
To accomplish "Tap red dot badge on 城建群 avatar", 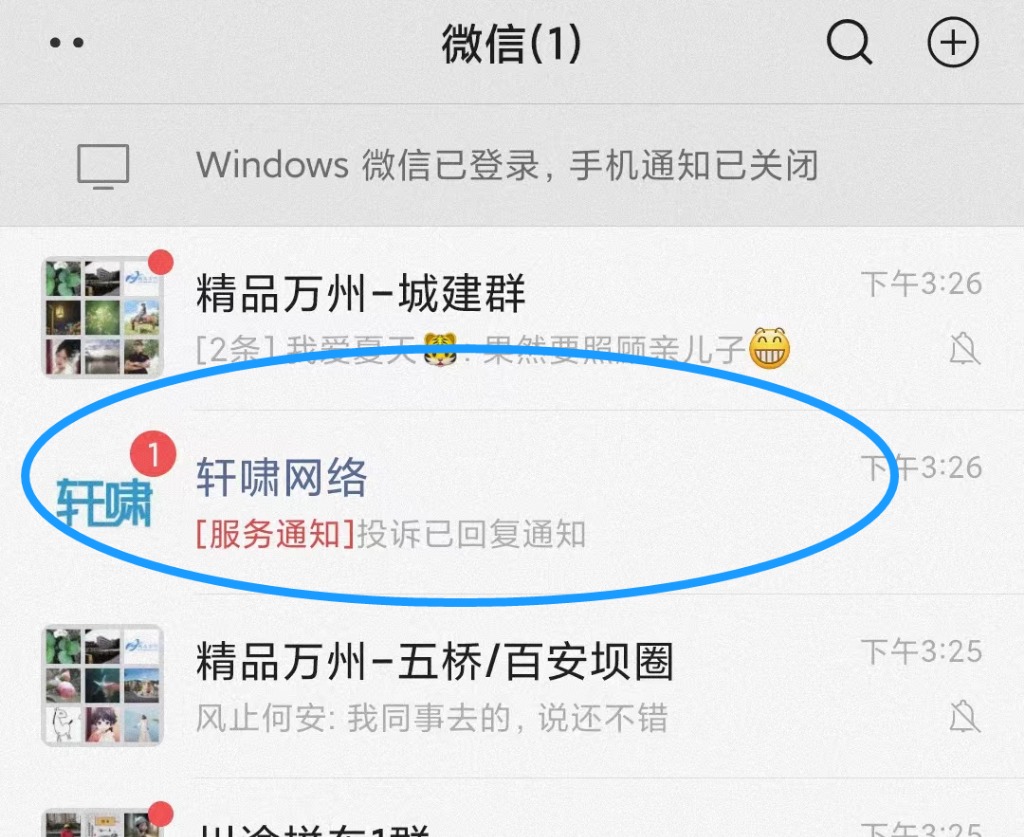I will 161,262.
